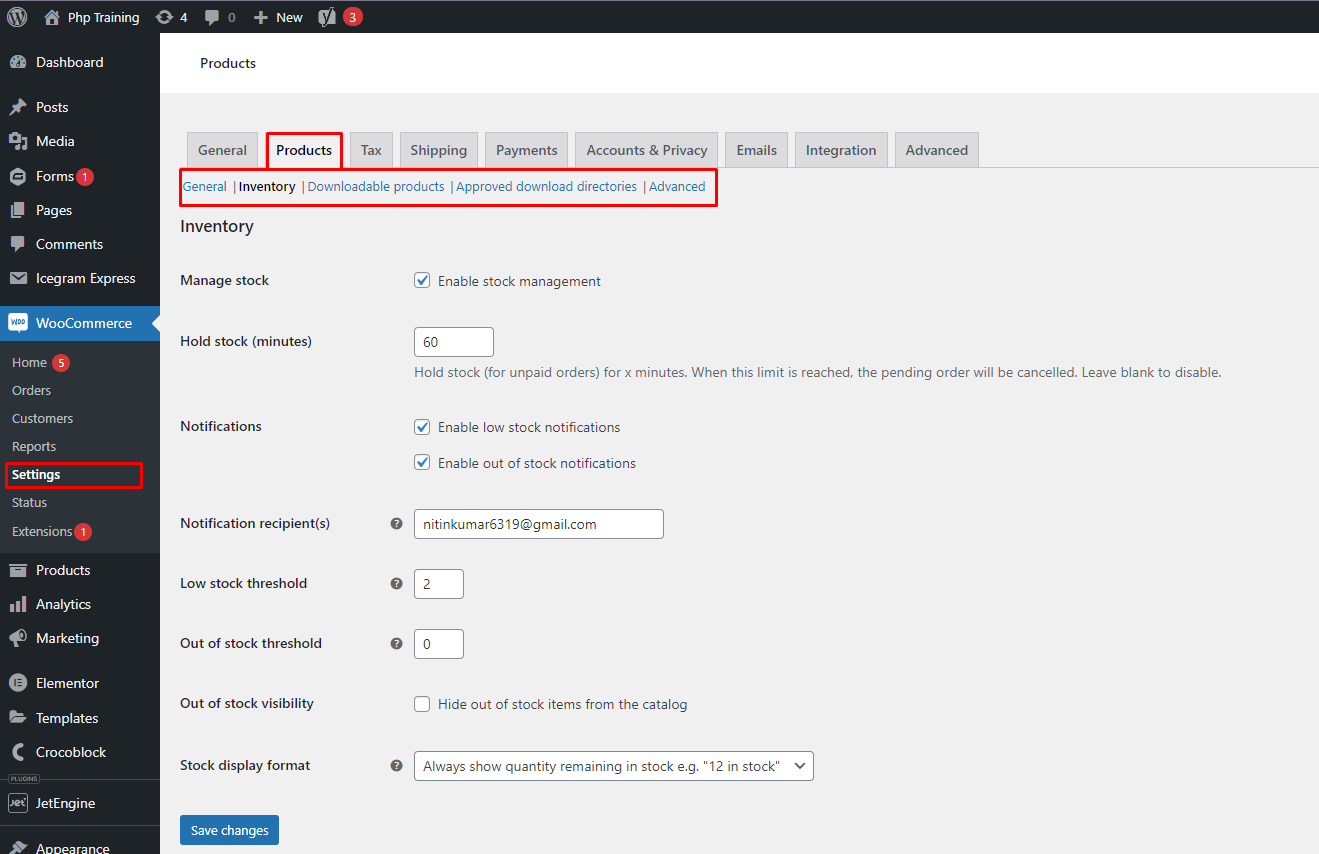Uncheck Enable stock management checkbox
The image size is (1319, 854).
coord(422,281)
